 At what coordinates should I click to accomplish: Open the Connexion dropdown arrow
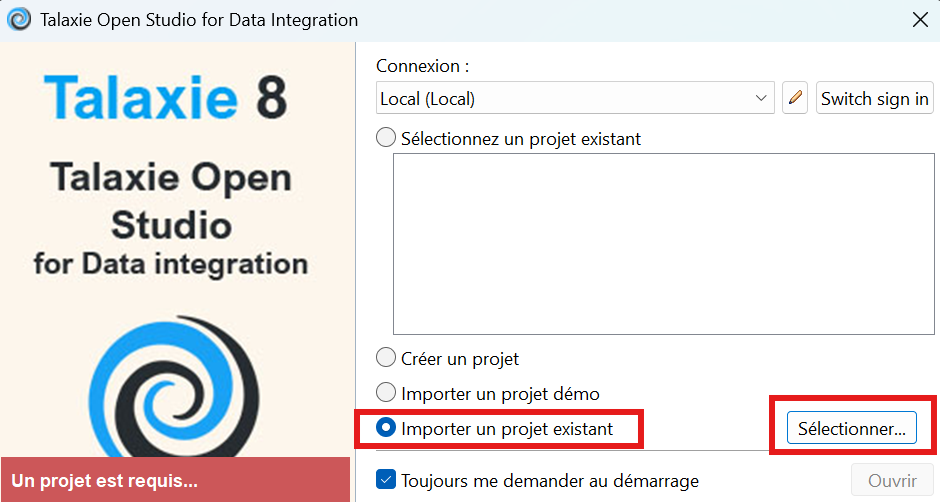[762, 99]
